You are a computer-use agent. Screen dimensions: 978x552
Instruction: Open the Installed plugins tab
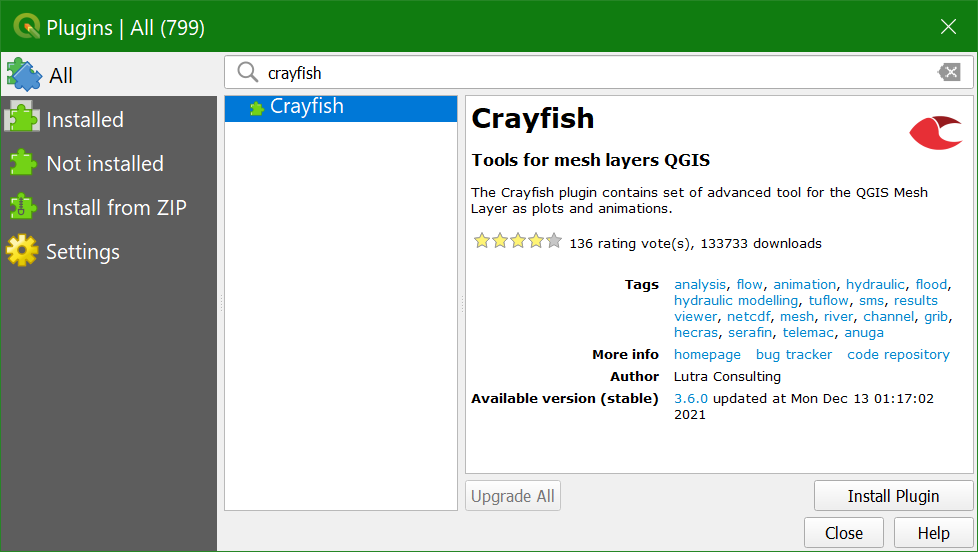click(x=109, y=119)
